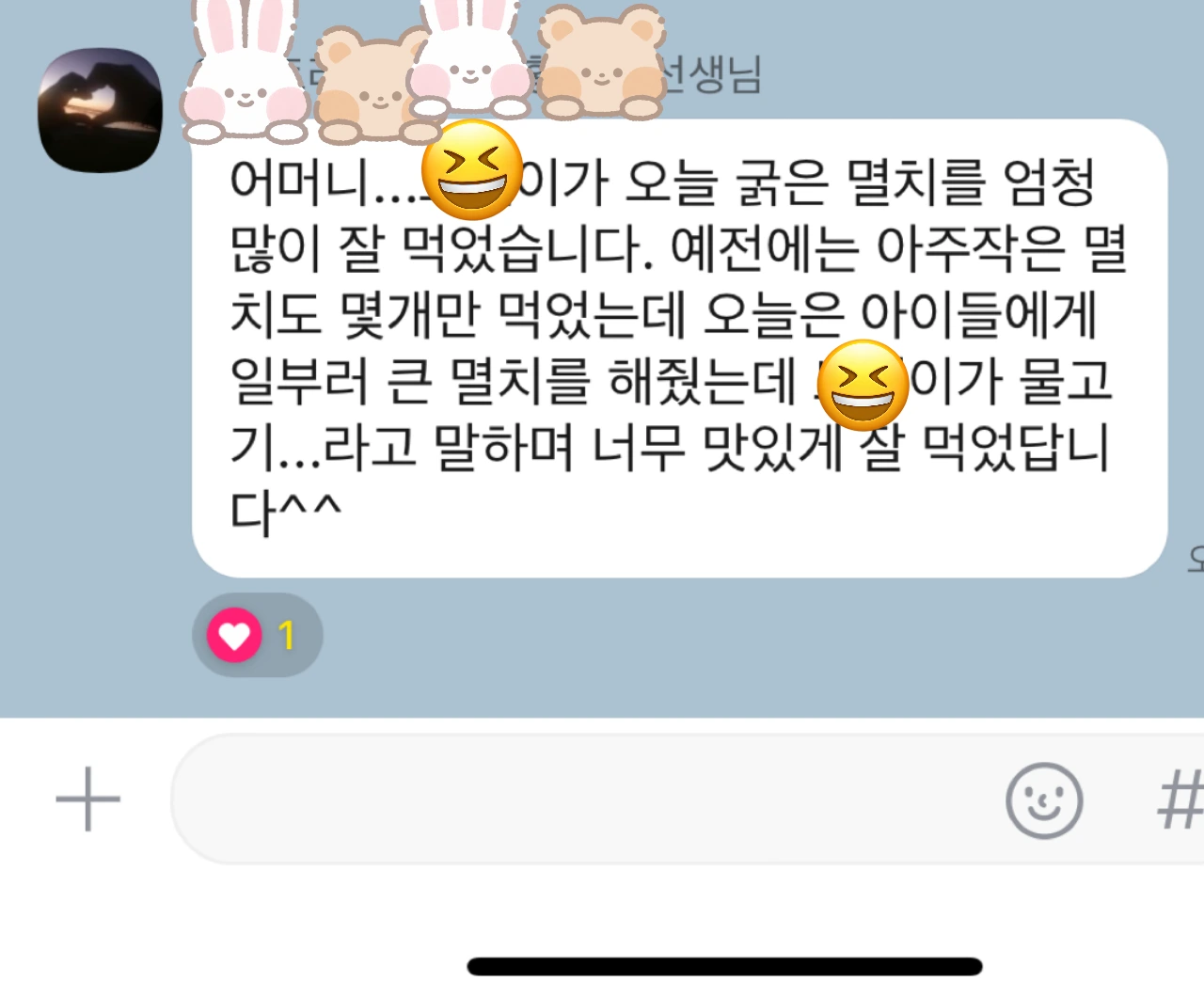This screenshot has height=997, width=1204.
Task: Open the sender's heart-hands profile picture
Action: click(x=100, y=110)
